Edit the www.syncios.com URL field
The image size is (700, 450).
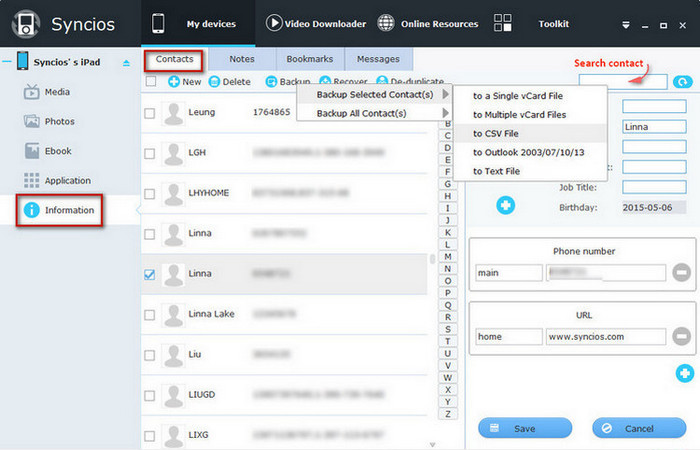pos(606,337)
